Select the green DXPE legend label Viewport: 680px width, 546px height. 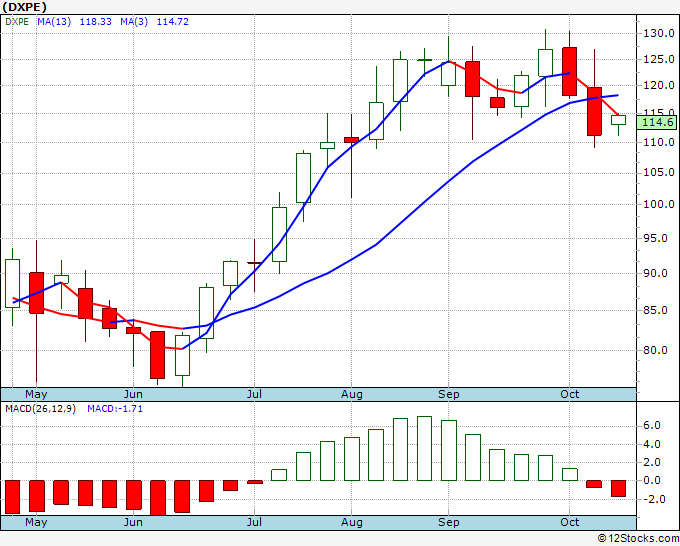pyautogui.click(x=17, y=21)
